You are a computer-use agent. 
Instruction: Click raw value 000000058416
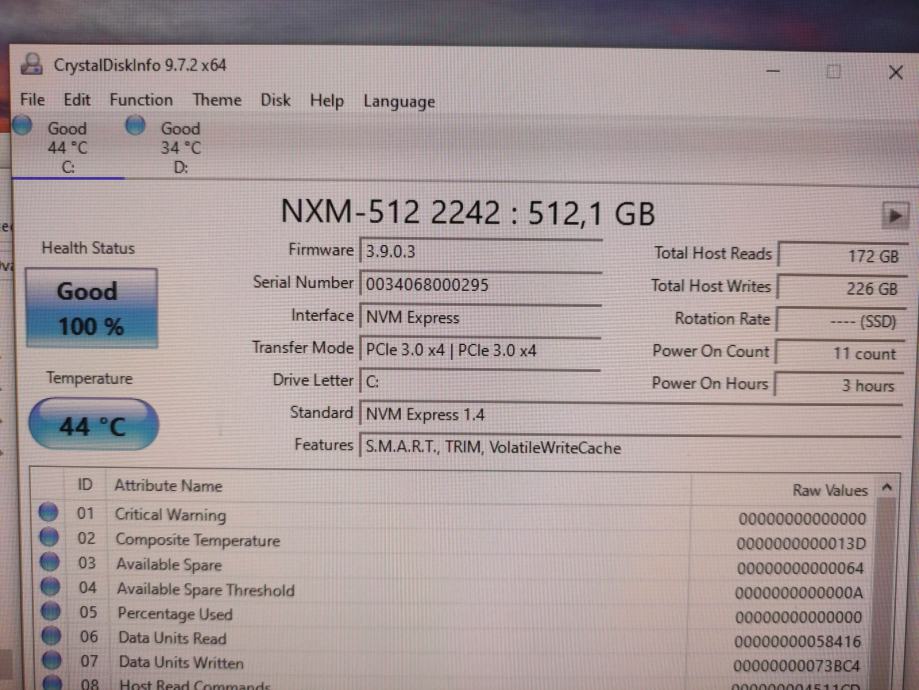(798, 641)
